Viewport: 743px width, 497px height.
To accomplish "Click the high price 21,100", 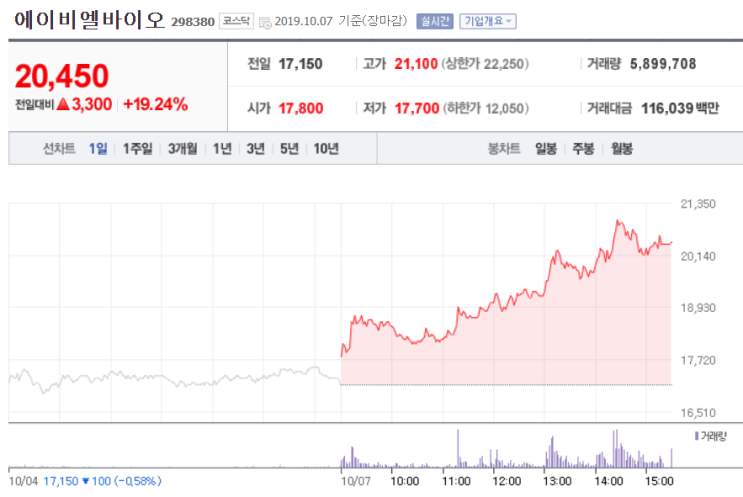I will (x=416, y=64).
